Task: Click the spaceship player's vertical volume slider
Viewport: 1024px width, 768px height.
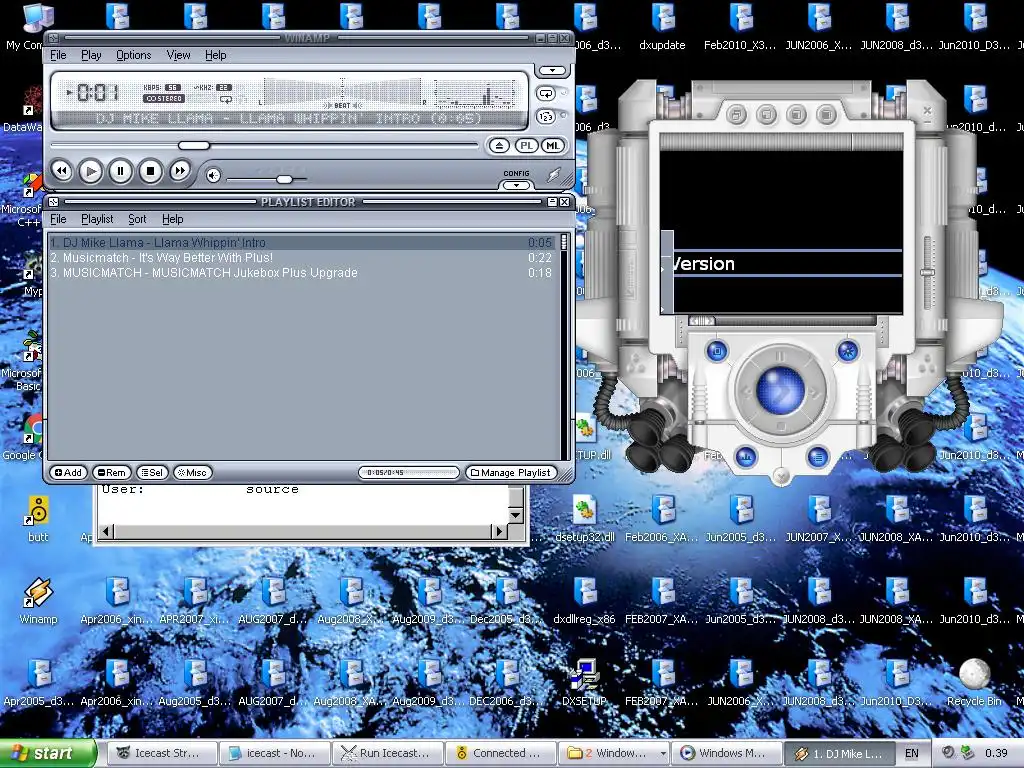Action: (927, 272)
